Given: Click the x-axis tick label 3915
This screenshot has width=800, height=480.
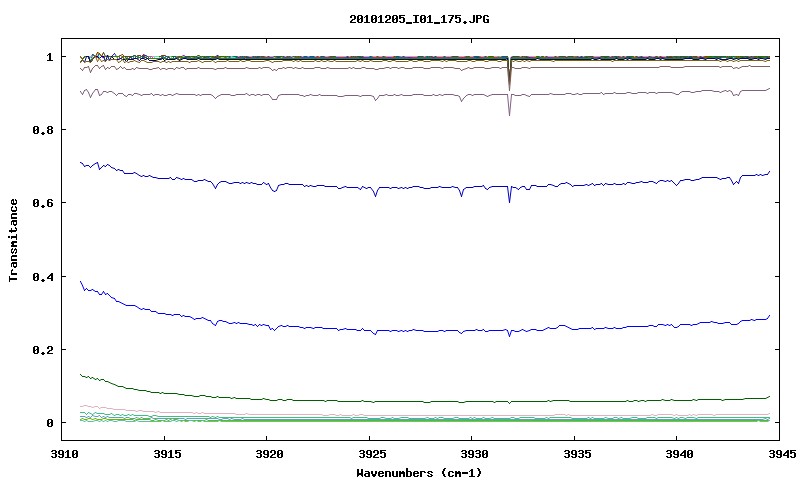Looking at the screenshot, I should click(167, 454).
